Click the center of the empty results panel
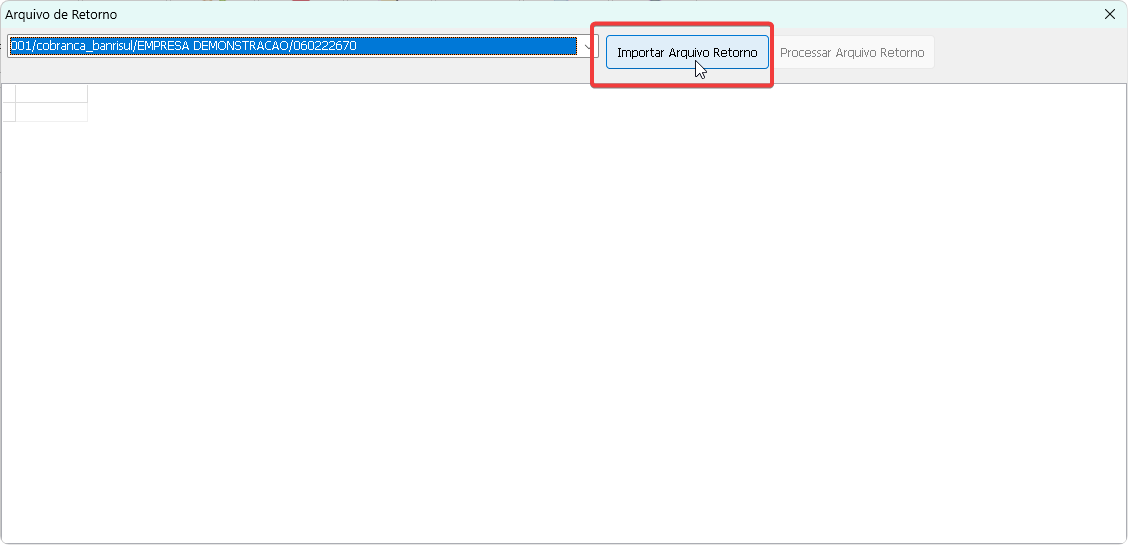1128x545 pixels. pyautogui.click(x=564, y=313)
